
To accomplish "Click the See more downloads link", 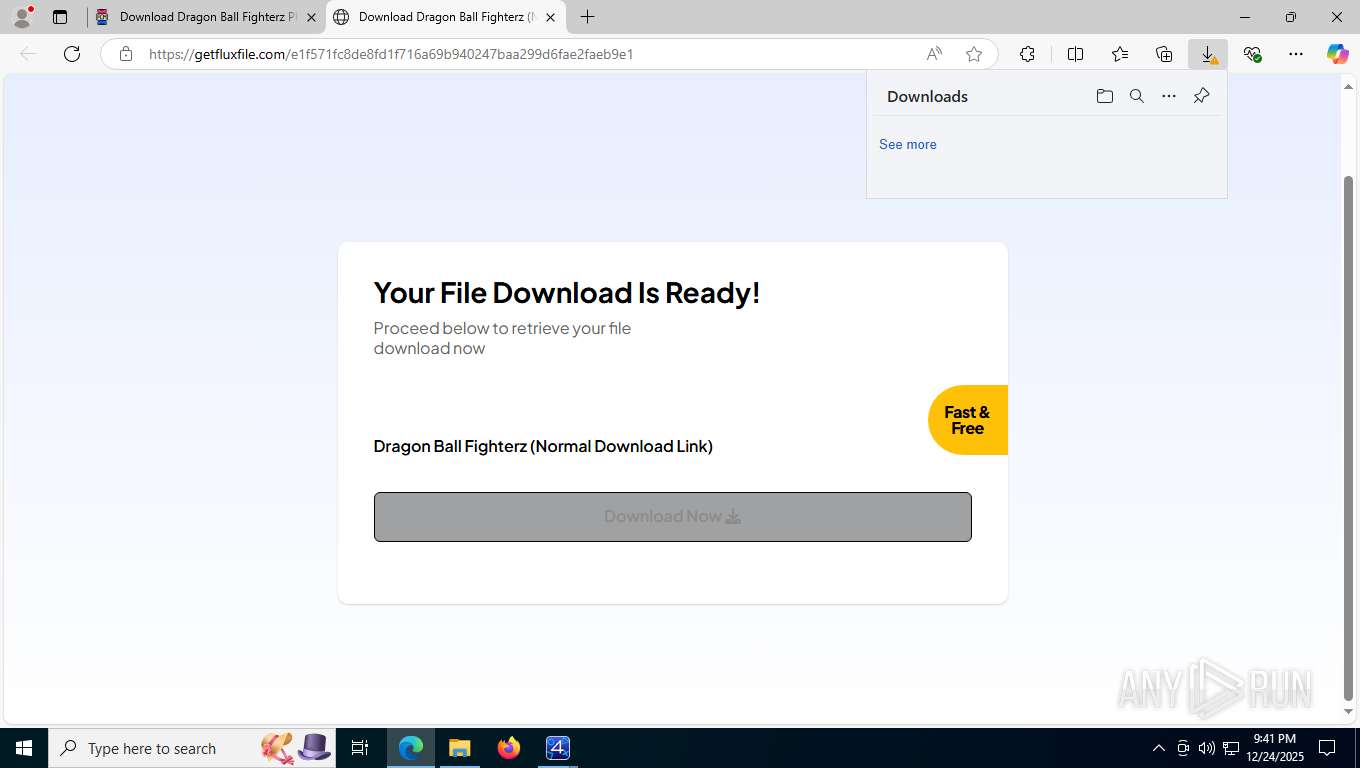I will (x=908, y=144).
